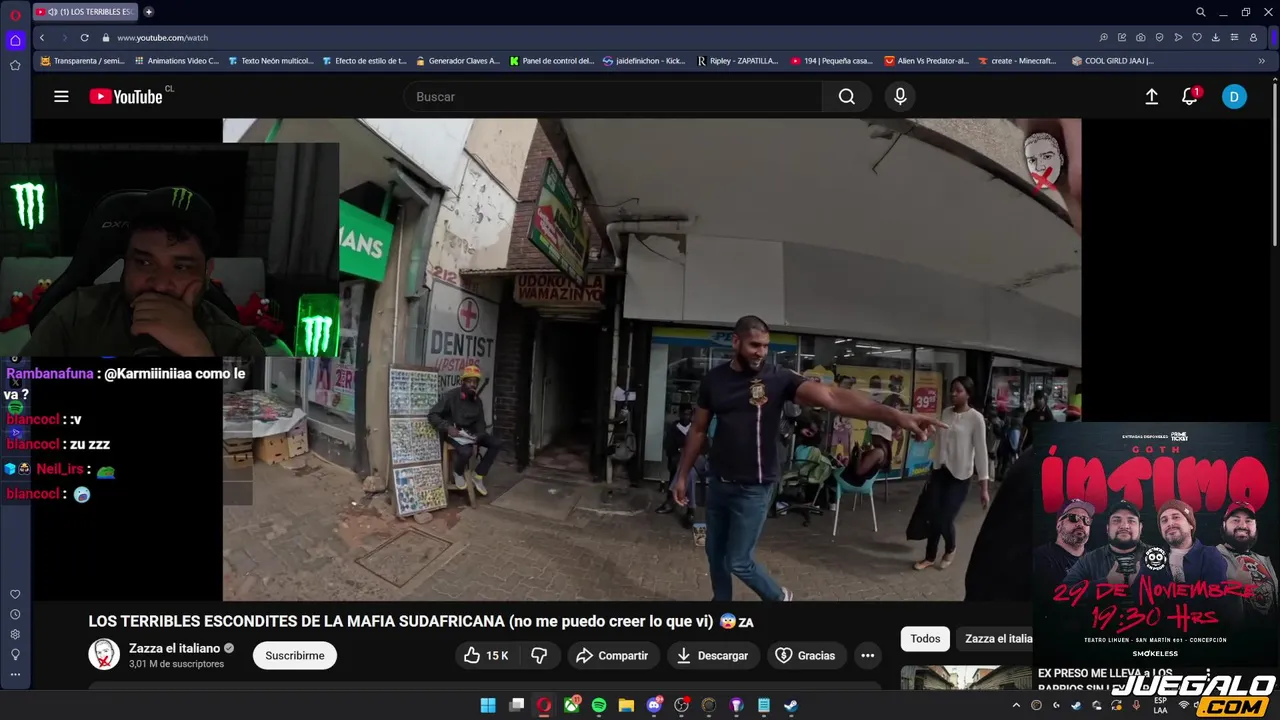Click the URL www.youtube.com/watch address bar

(163, 37)
